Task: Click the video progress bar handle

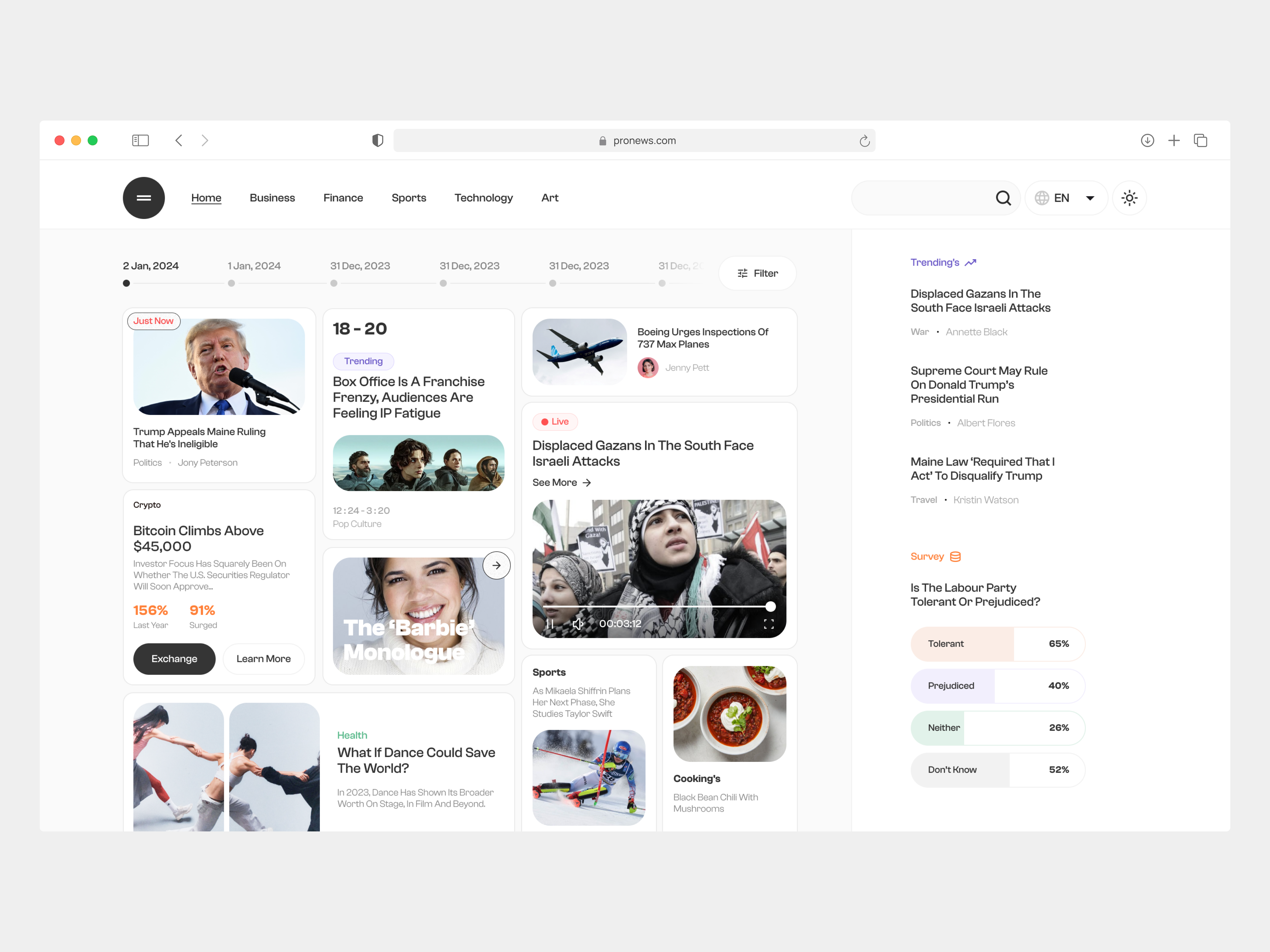Action: [x=770, y=607]
